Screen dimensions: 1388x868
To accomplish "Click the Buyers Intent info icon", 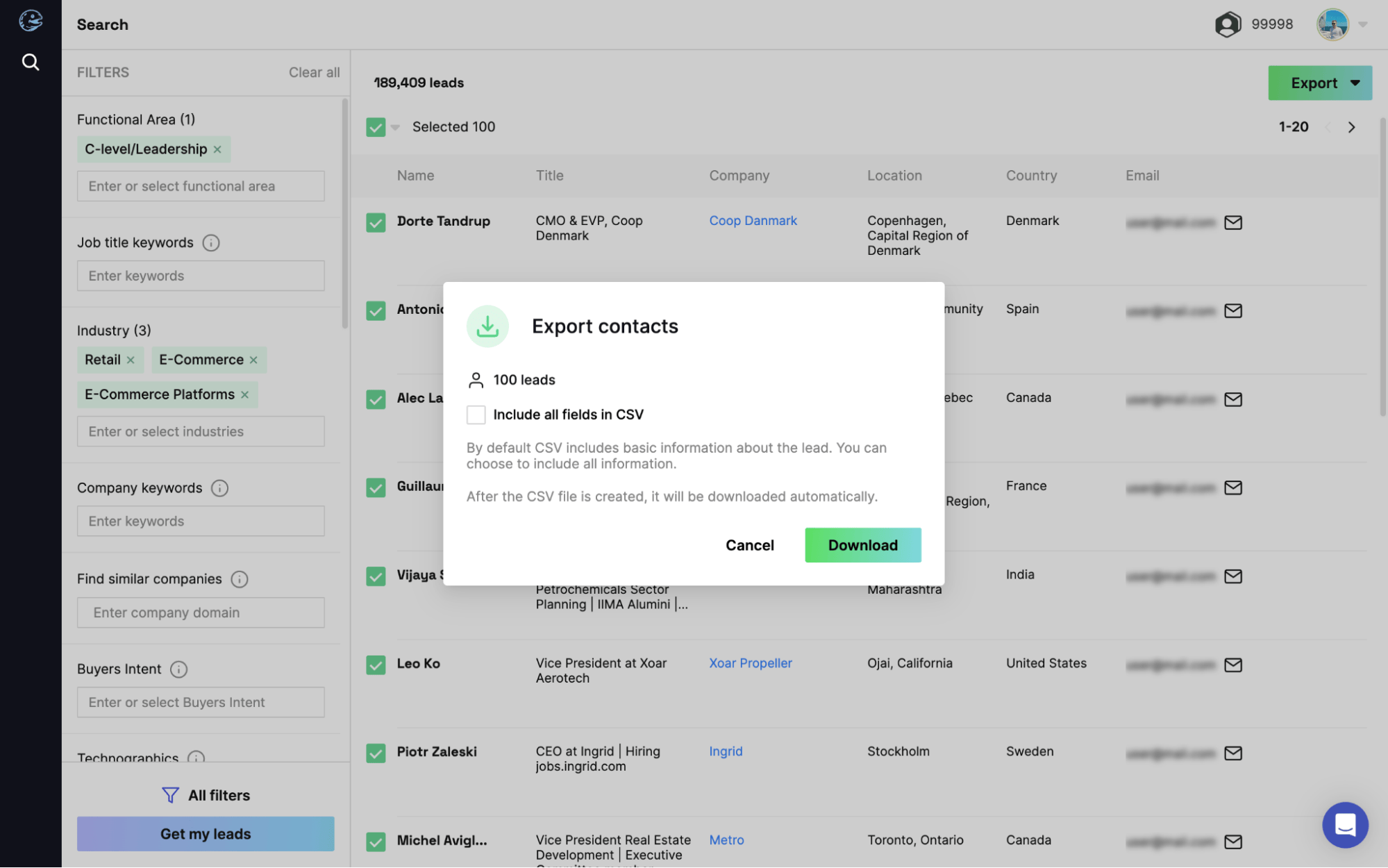I will [x=178, y=669].
